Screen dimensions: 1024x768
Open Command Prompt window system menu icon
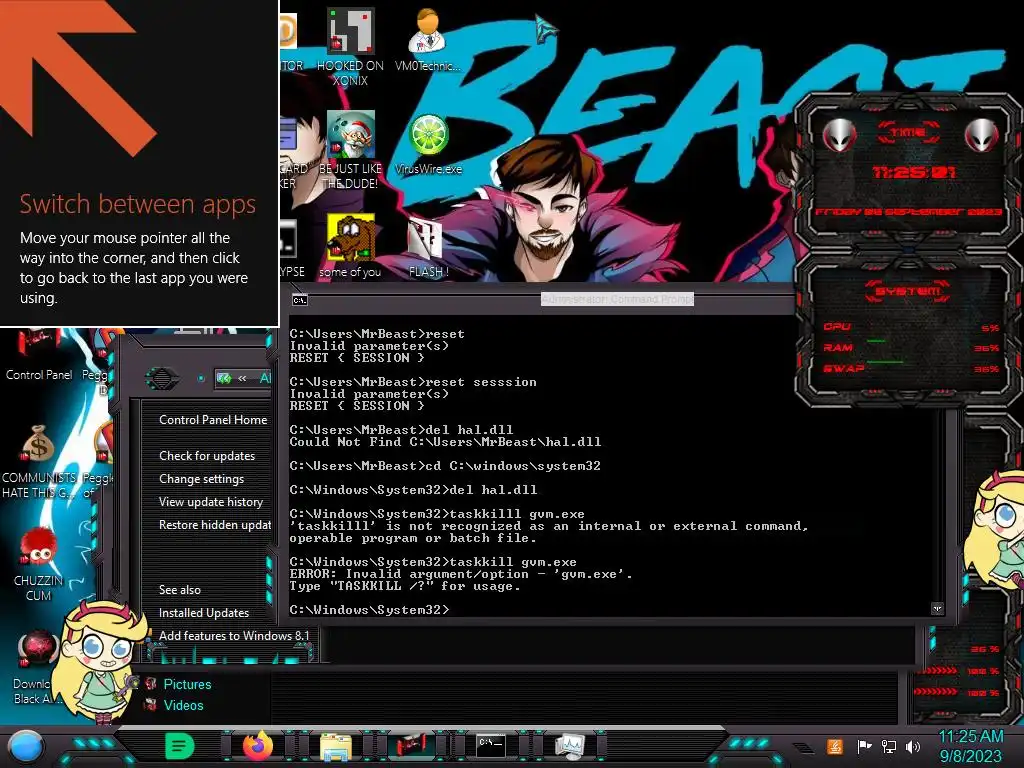pos(300,300)
